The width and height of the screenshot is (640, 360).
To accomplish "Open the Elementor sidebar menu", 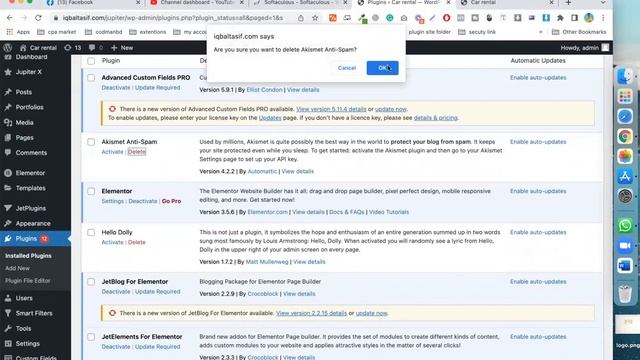I will [x=30, y=173].
